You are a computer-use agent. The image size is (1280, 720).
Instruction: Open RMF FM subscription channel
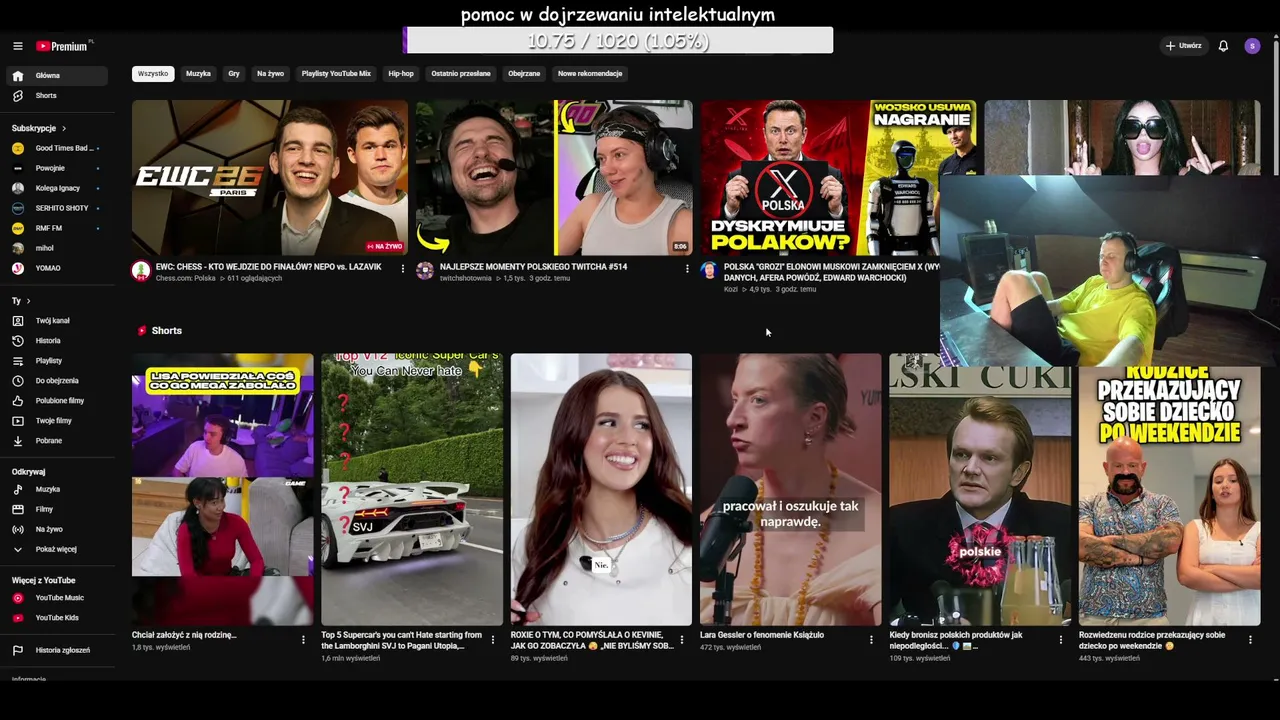point(57,229)
